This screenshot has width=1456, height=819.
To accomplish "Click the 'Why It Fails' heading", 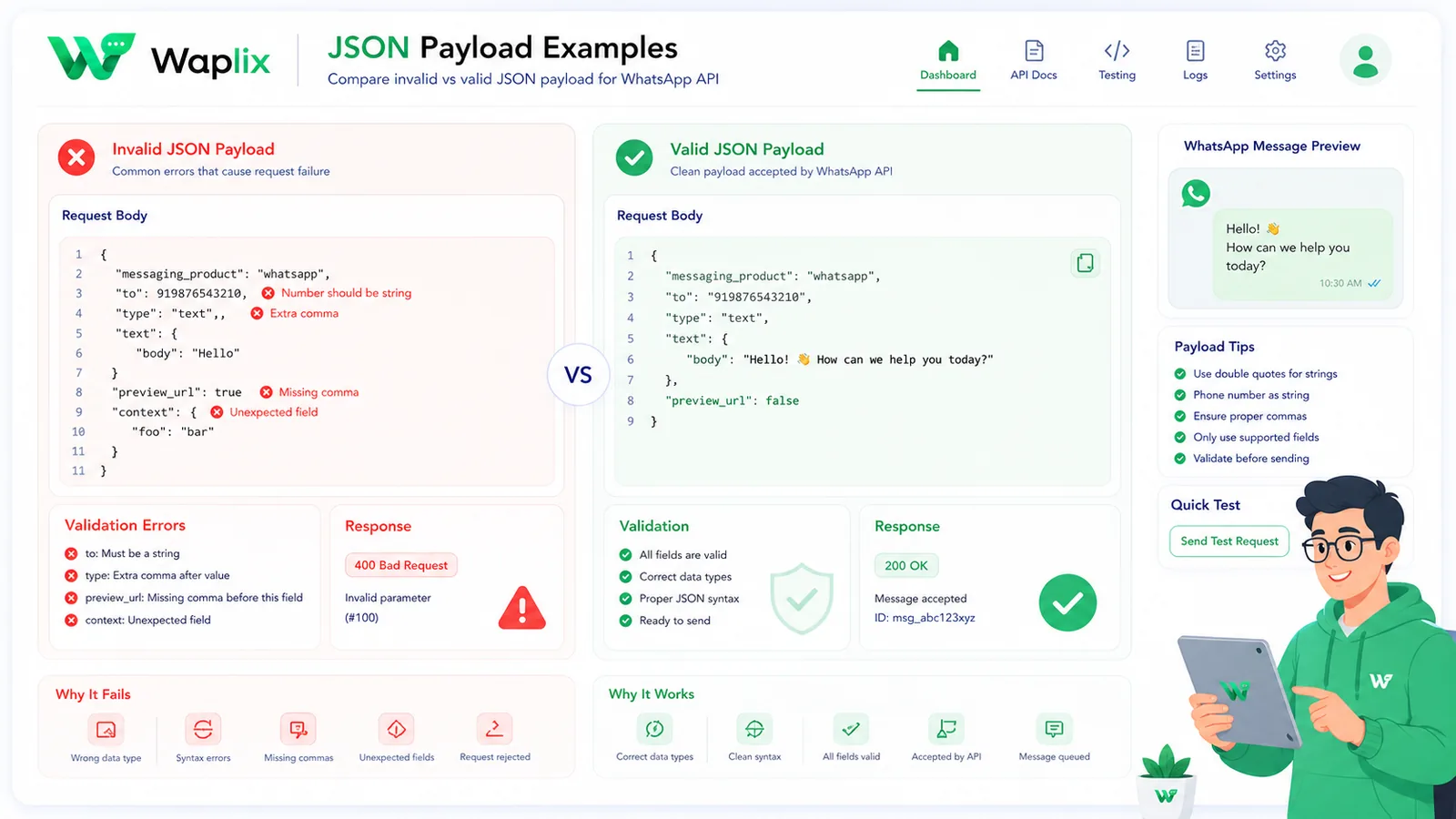I will tap(93, 694).
